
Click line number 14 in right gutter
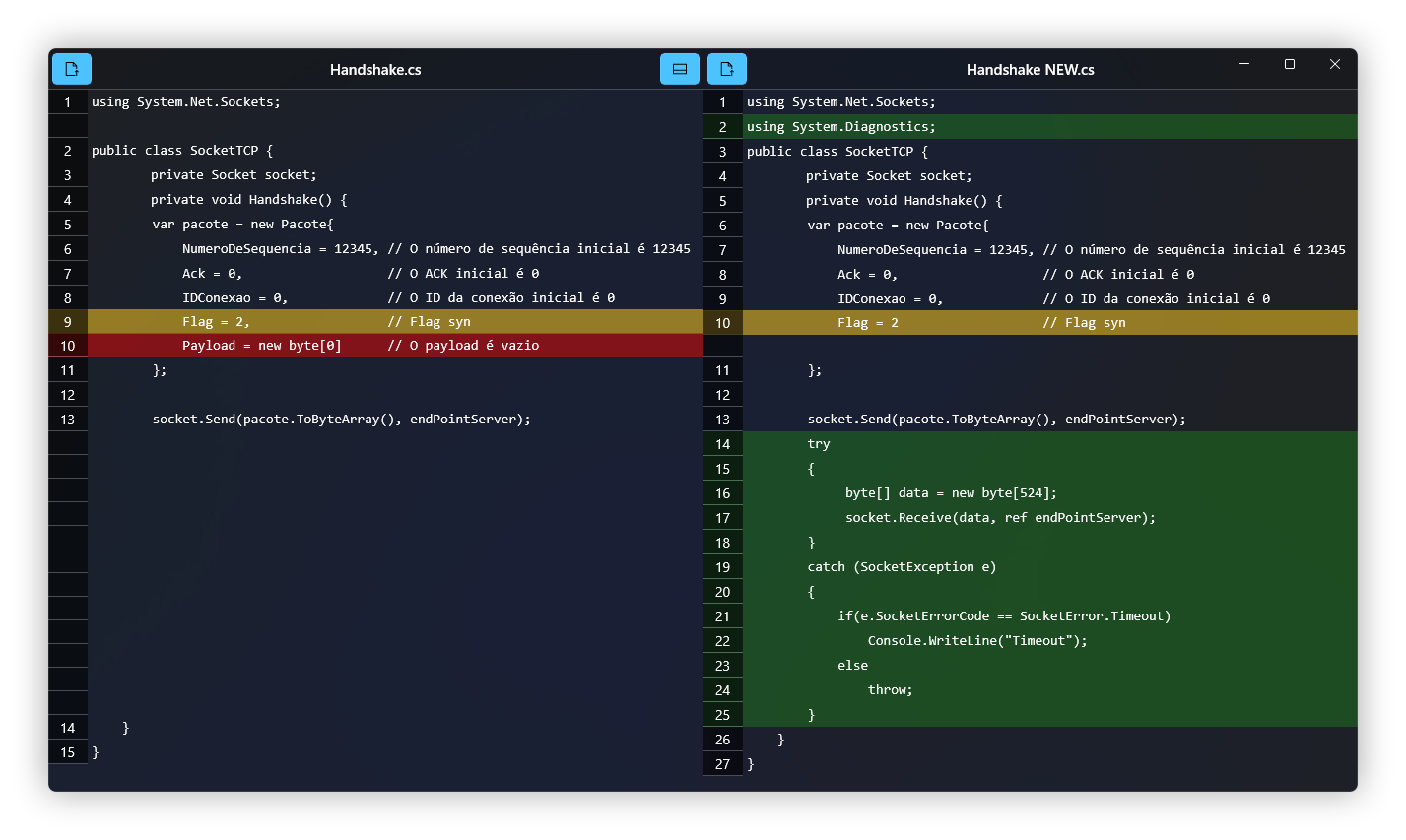tap(723, 444)
